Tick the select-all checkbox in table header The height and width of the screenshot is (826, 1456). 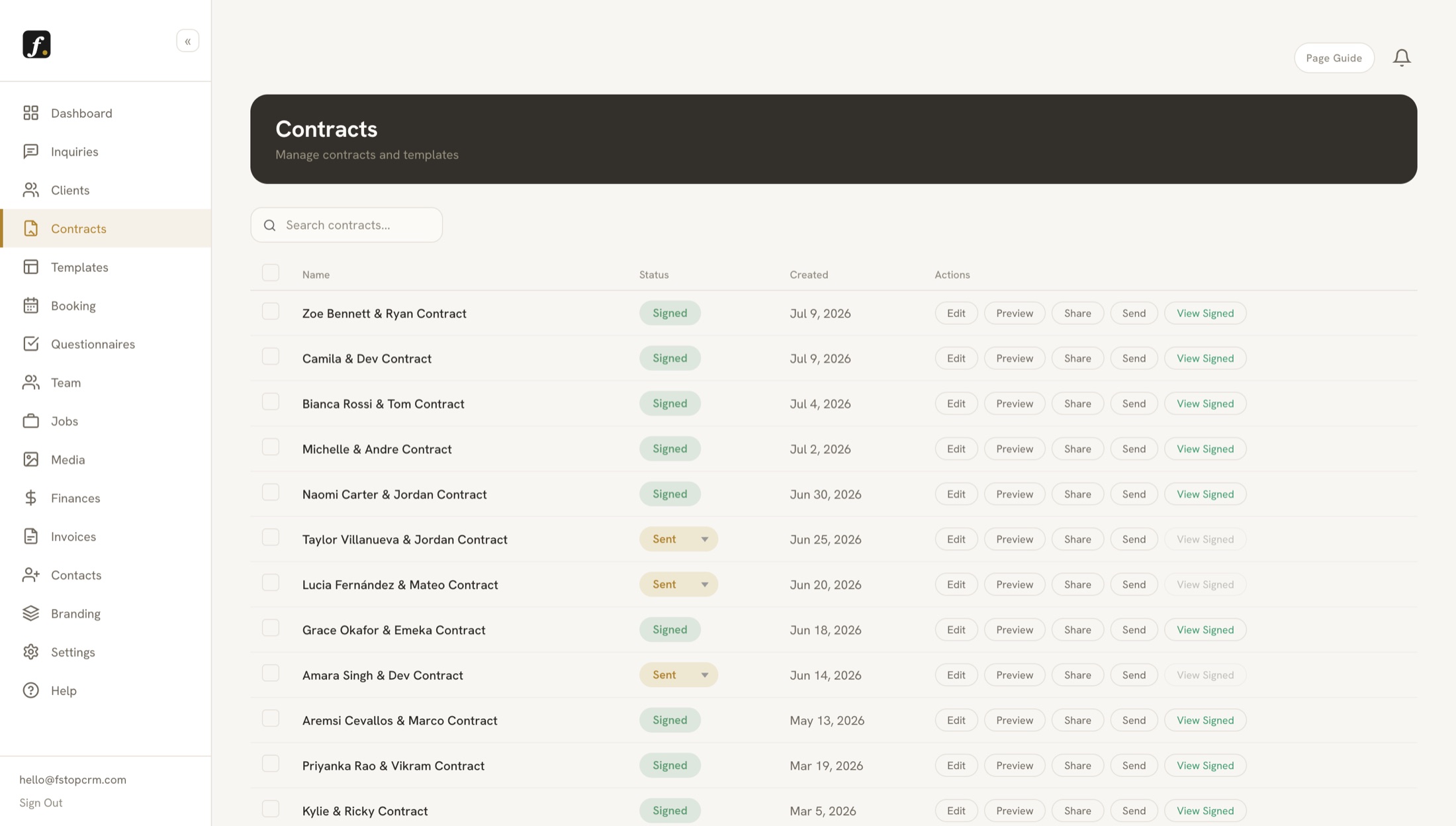(x=271, y=273)
